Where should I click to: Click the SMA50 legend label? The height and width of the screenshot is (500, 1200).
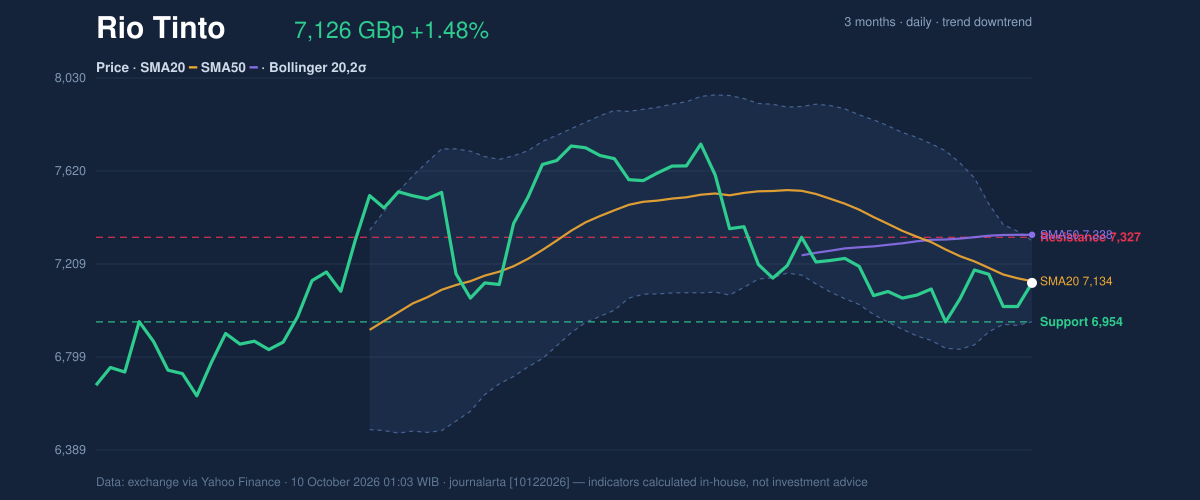tap(223, 68)
